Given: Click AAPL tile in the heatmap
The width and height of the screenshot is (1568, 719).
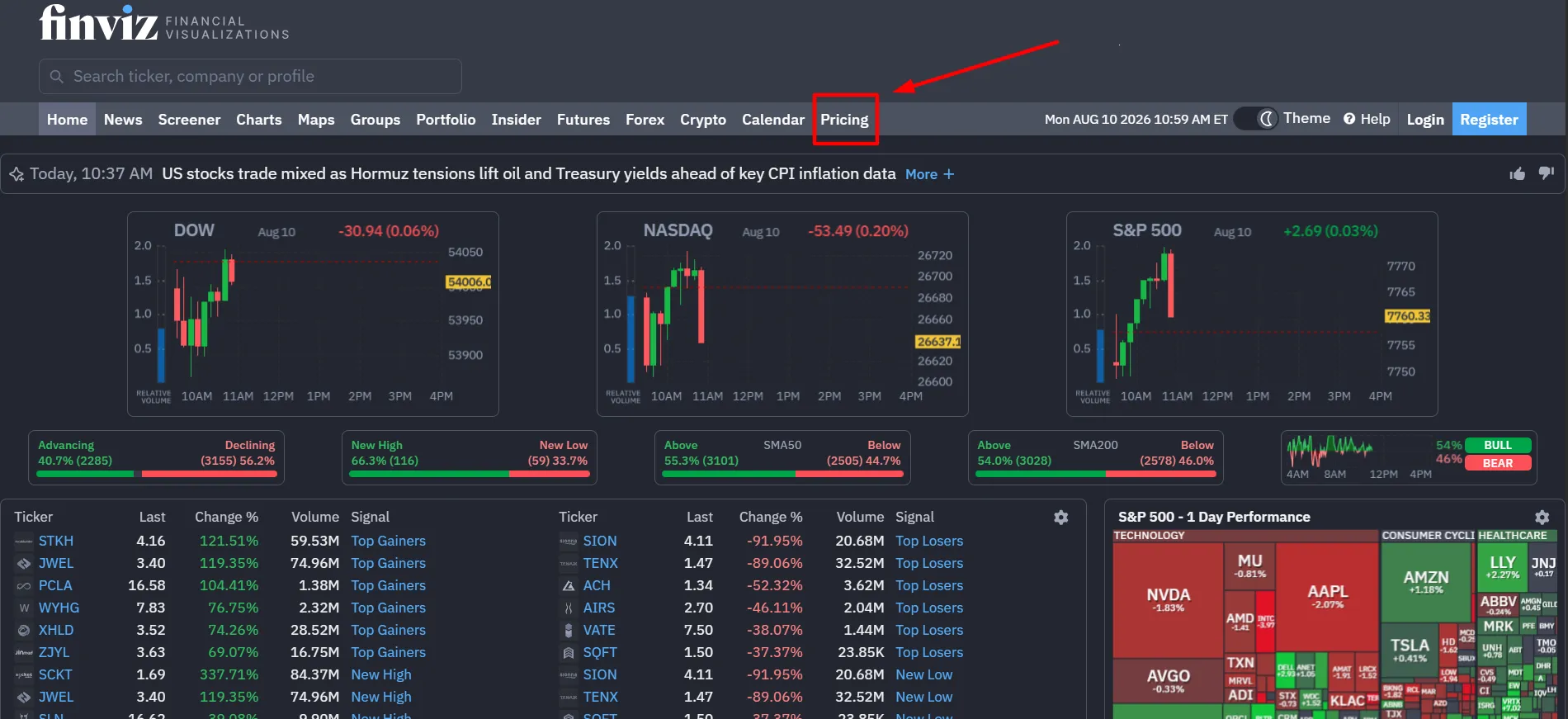Looking at the screenshot, I should coord(1328,596).
